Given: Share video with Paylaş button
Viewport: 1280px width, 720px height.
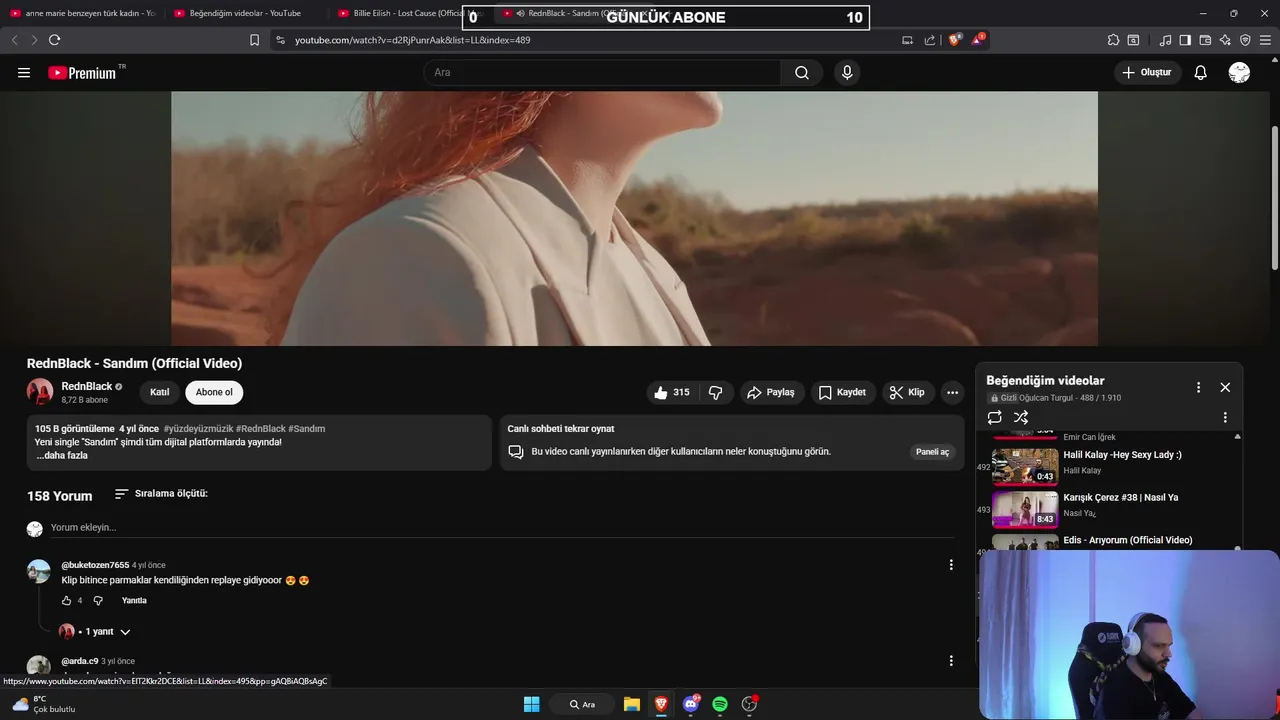Looking at the screenshot, I should [x=771, y=393].
